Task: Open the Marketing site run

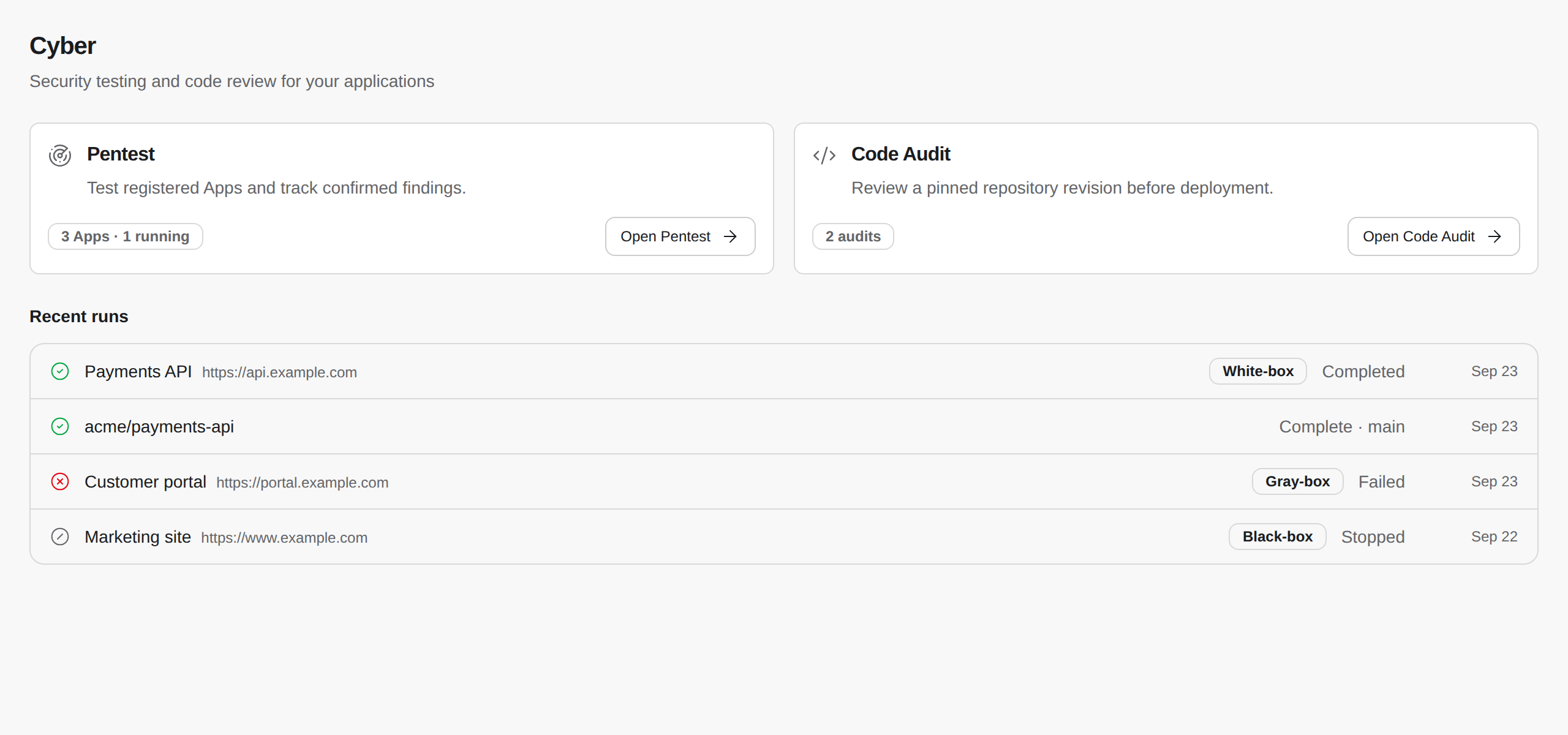Action: pos(784,537)
